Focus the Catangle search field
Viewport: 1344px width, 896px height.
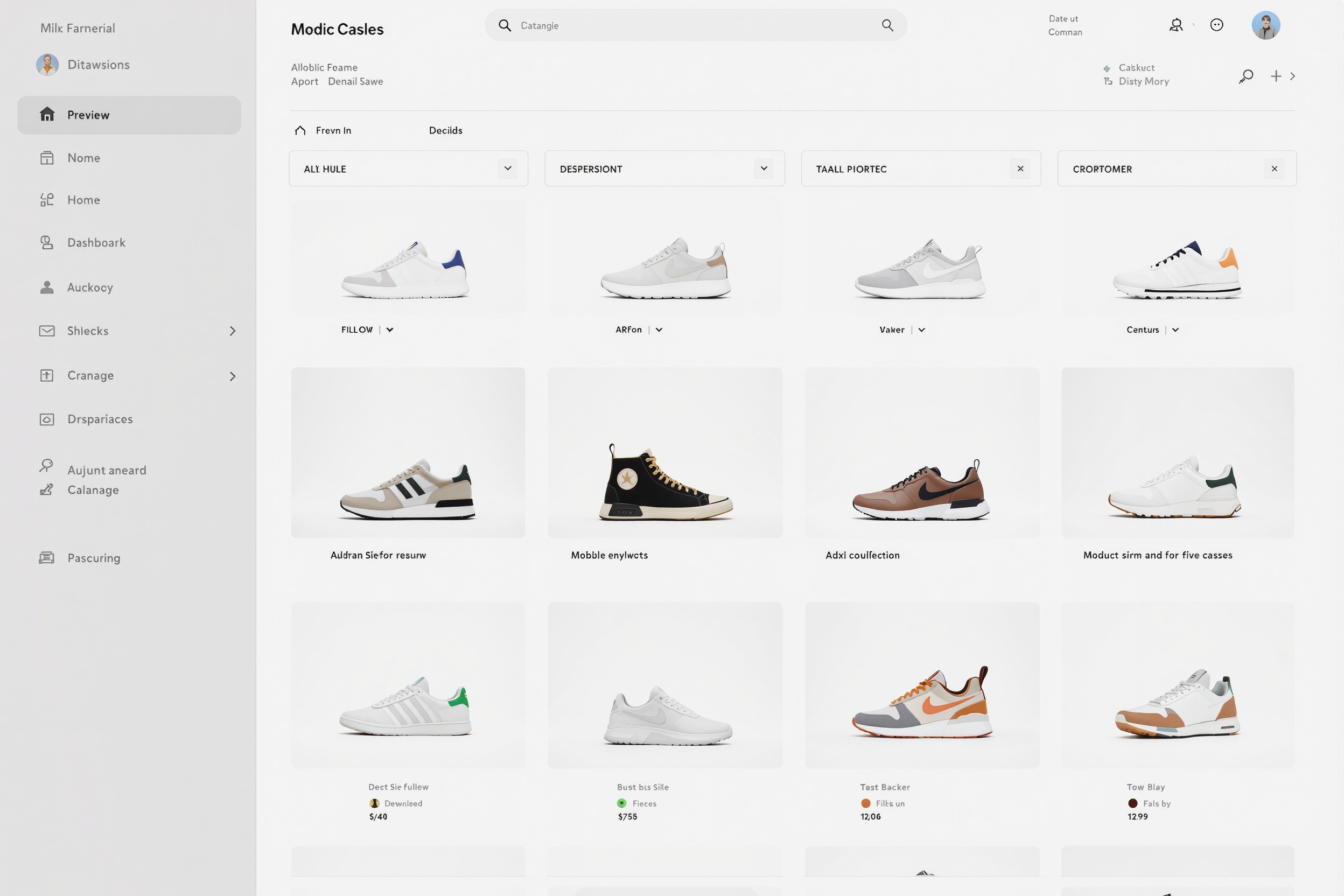coord(696,25)
